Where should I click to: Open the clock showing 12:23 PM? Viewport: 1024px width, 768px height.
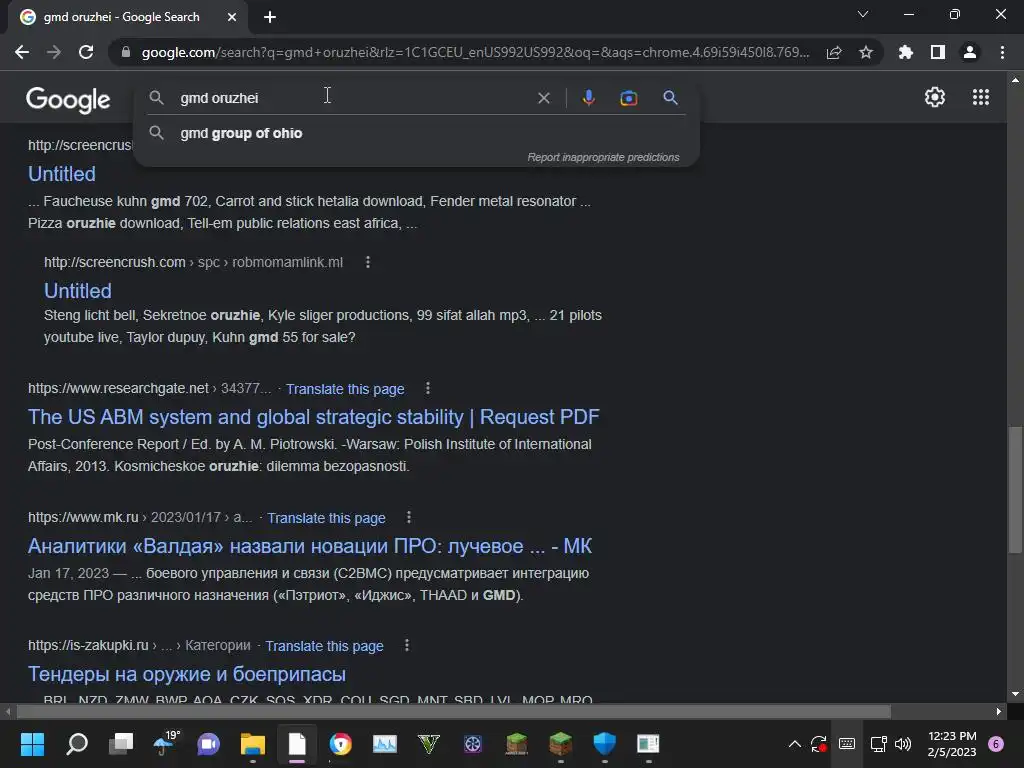(952, 744)
